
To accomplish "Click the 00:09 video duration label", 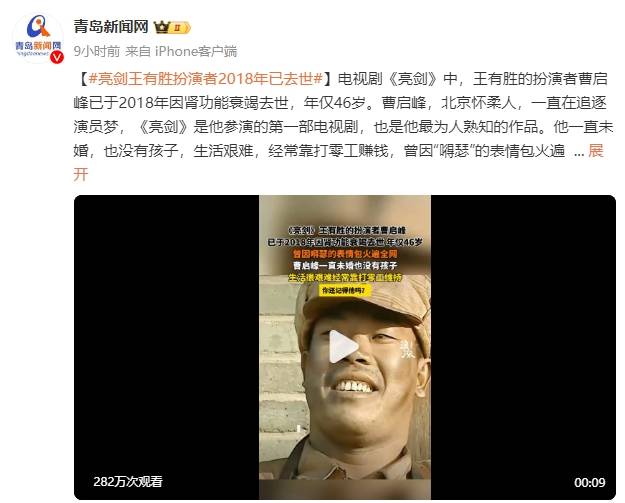I will click(590, 482).
